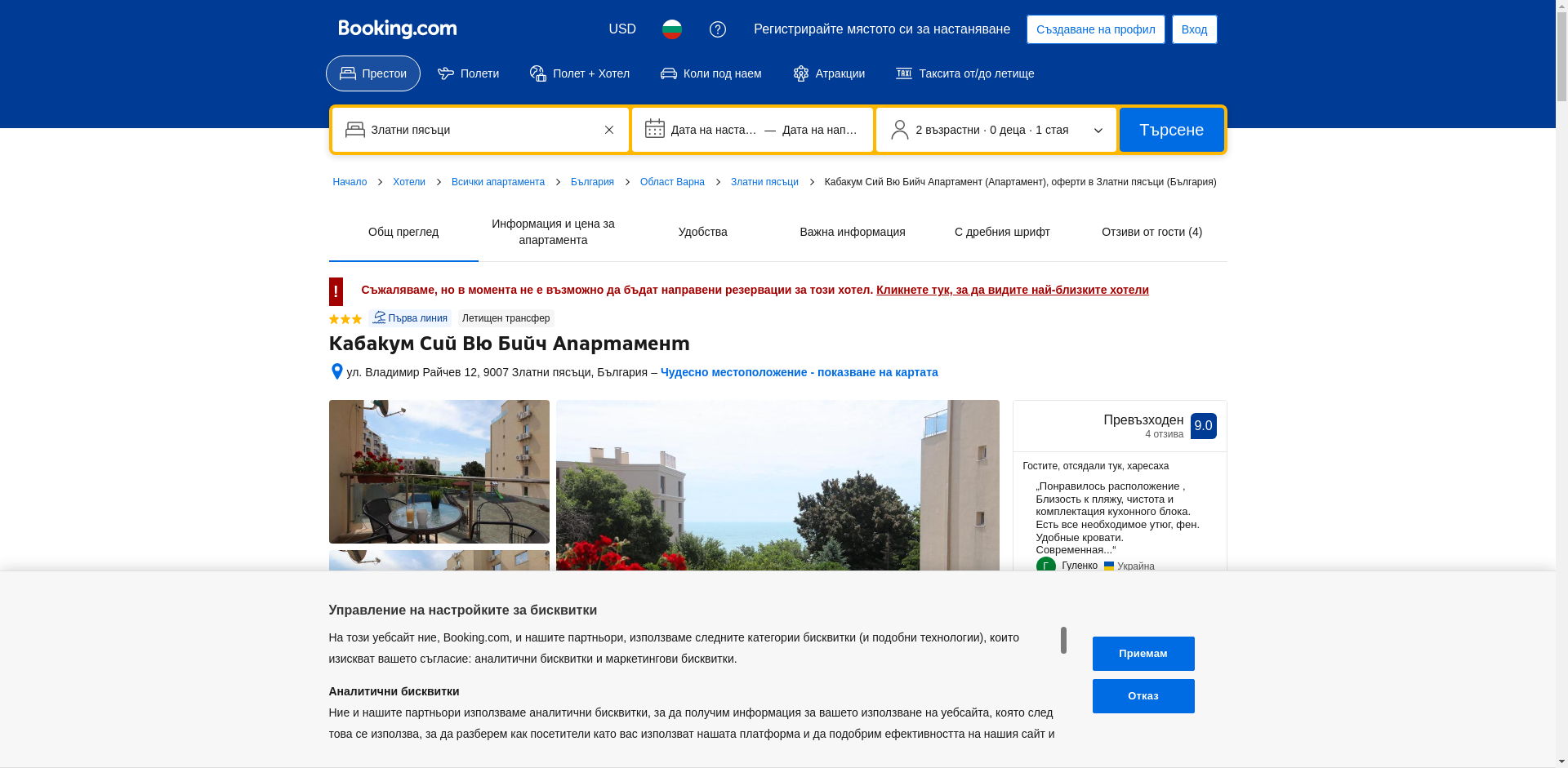Open Коли под наем car rental
Image resolution: width=1568 pixels, height=768 pixels.
[x=710, y=73]
